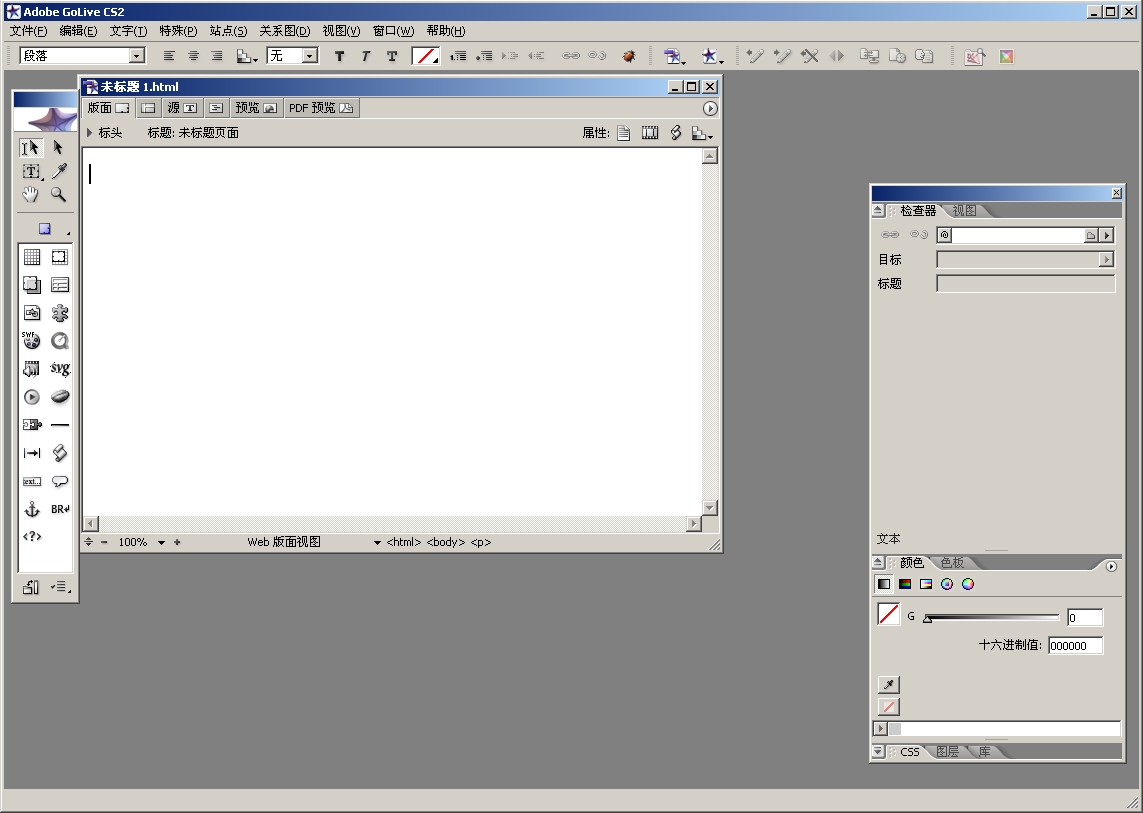
Task: Open the 无 font size dropdown
Action: (x=310, y=57)
